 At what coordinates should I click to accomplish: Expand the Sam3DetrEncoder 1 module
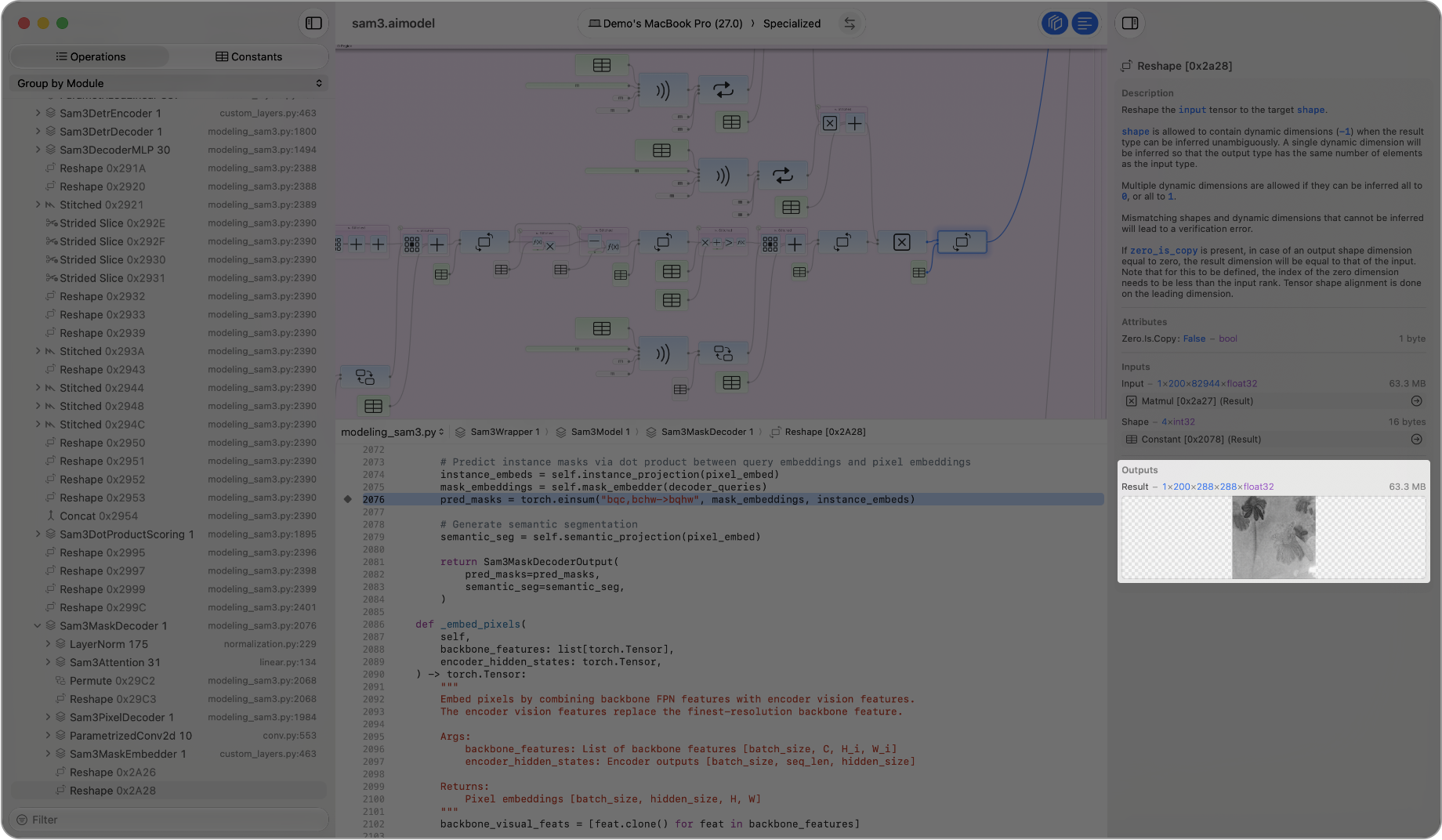pos(38,113)
